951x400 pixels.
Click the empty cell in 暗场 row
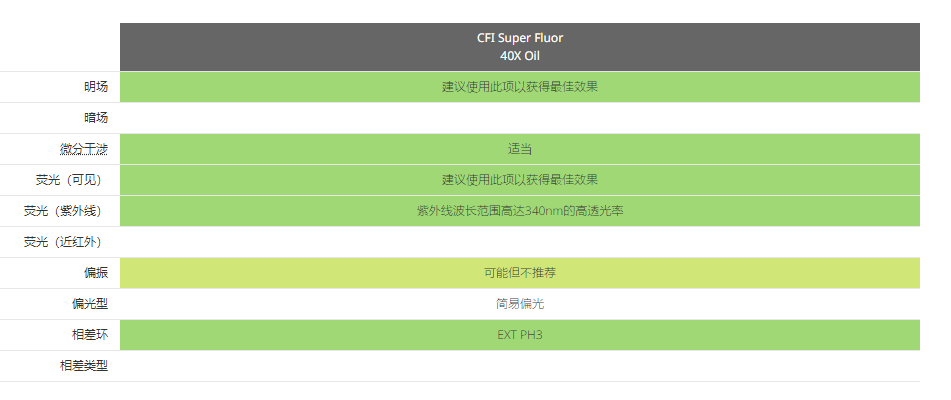point(519,118)
